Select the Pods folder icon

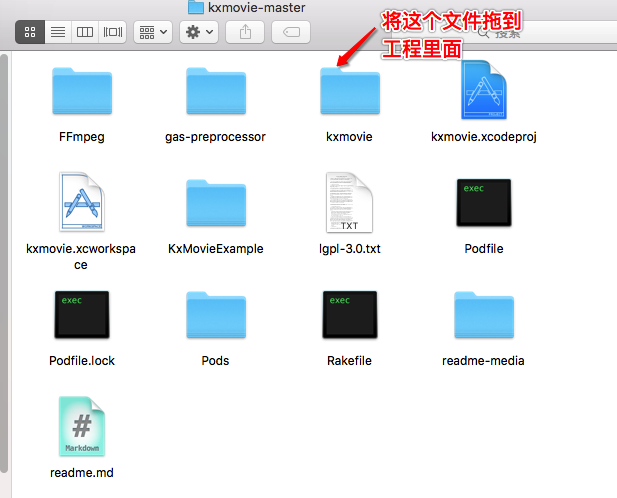216,315
